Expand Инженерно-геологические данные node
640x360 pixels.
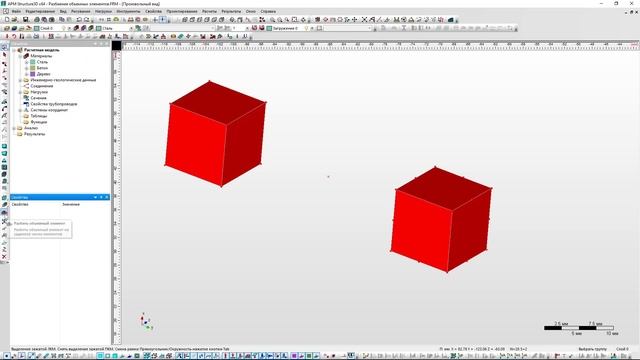(20, 80)
